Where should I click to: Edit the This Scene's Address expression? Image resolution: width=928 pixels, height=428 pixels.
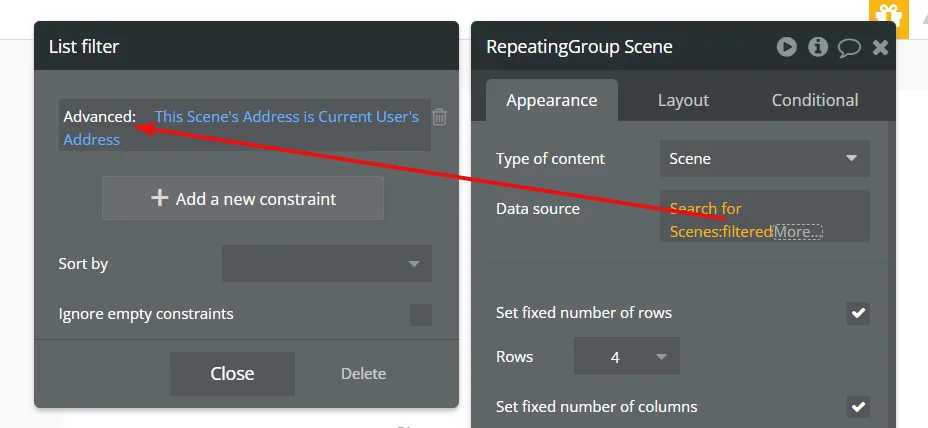point(241,128)
